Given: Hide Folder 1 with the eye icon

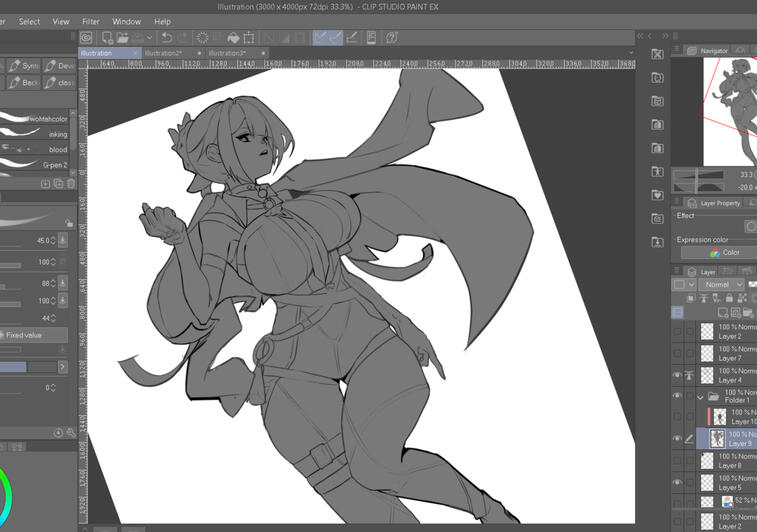Looking at the screenshot, I should coord(677,396).
